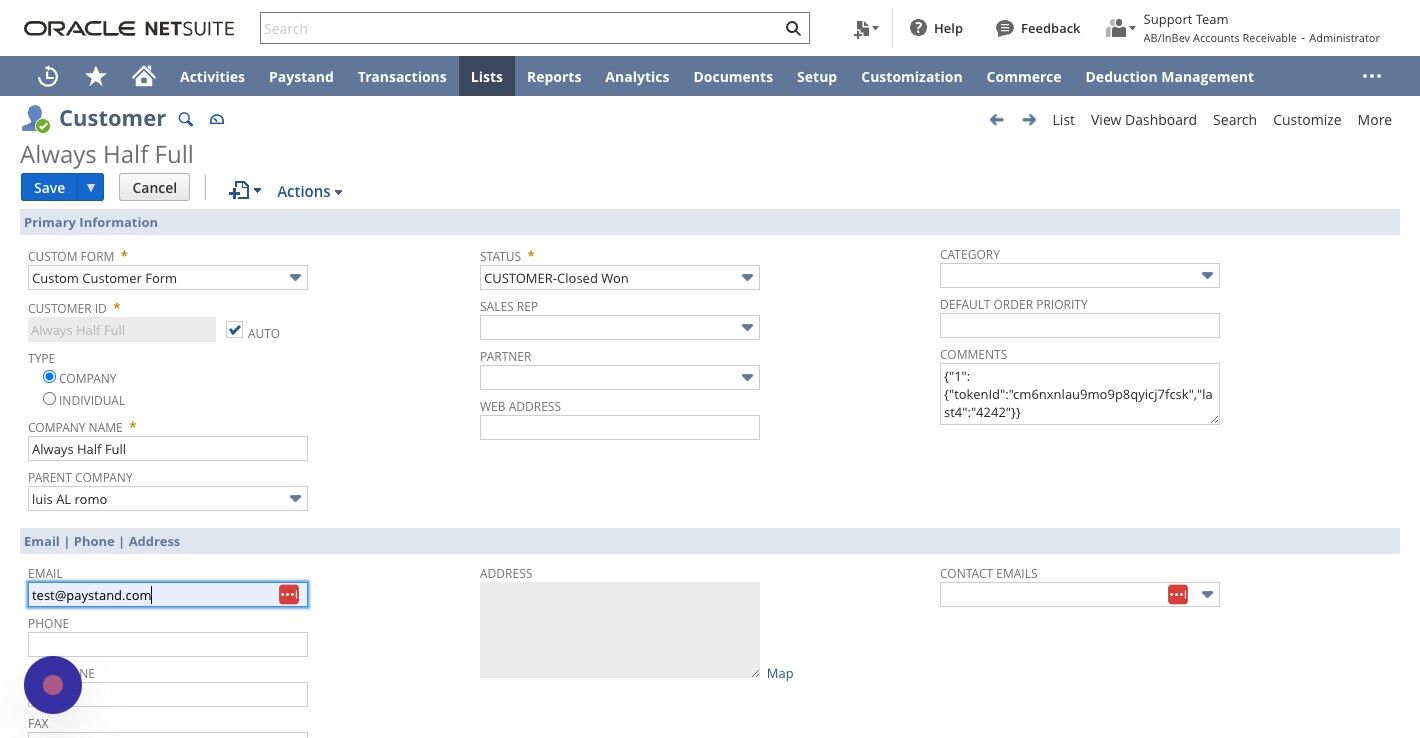
Task: Click the Comments text area
Action: tap(1080, 394)
